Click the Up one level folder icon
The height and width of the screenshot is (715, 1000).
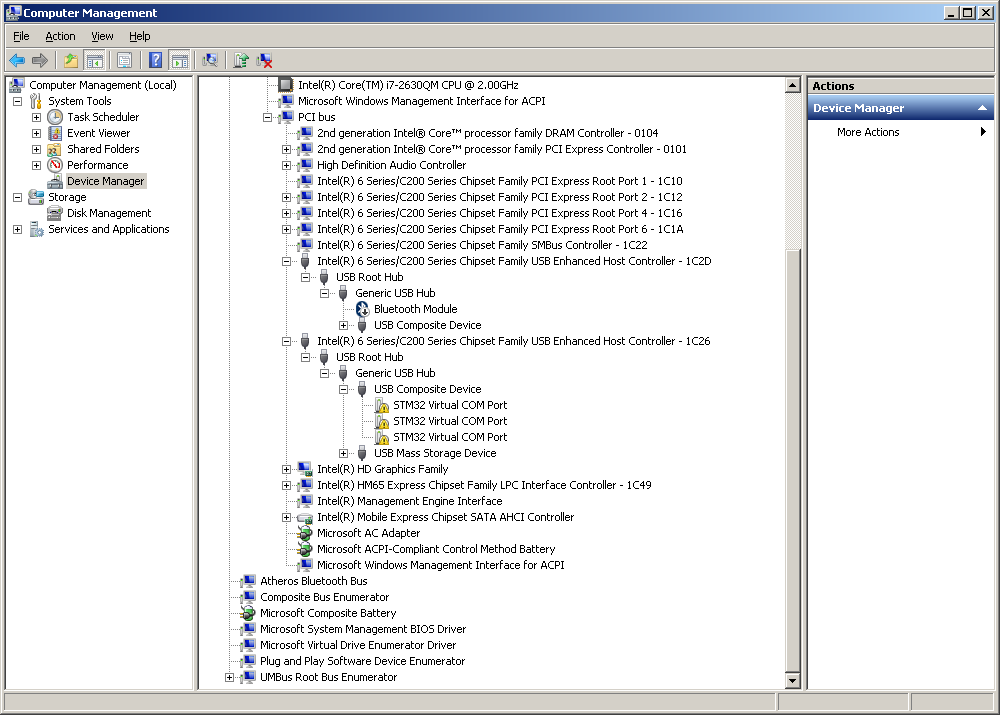pos(71,61)
